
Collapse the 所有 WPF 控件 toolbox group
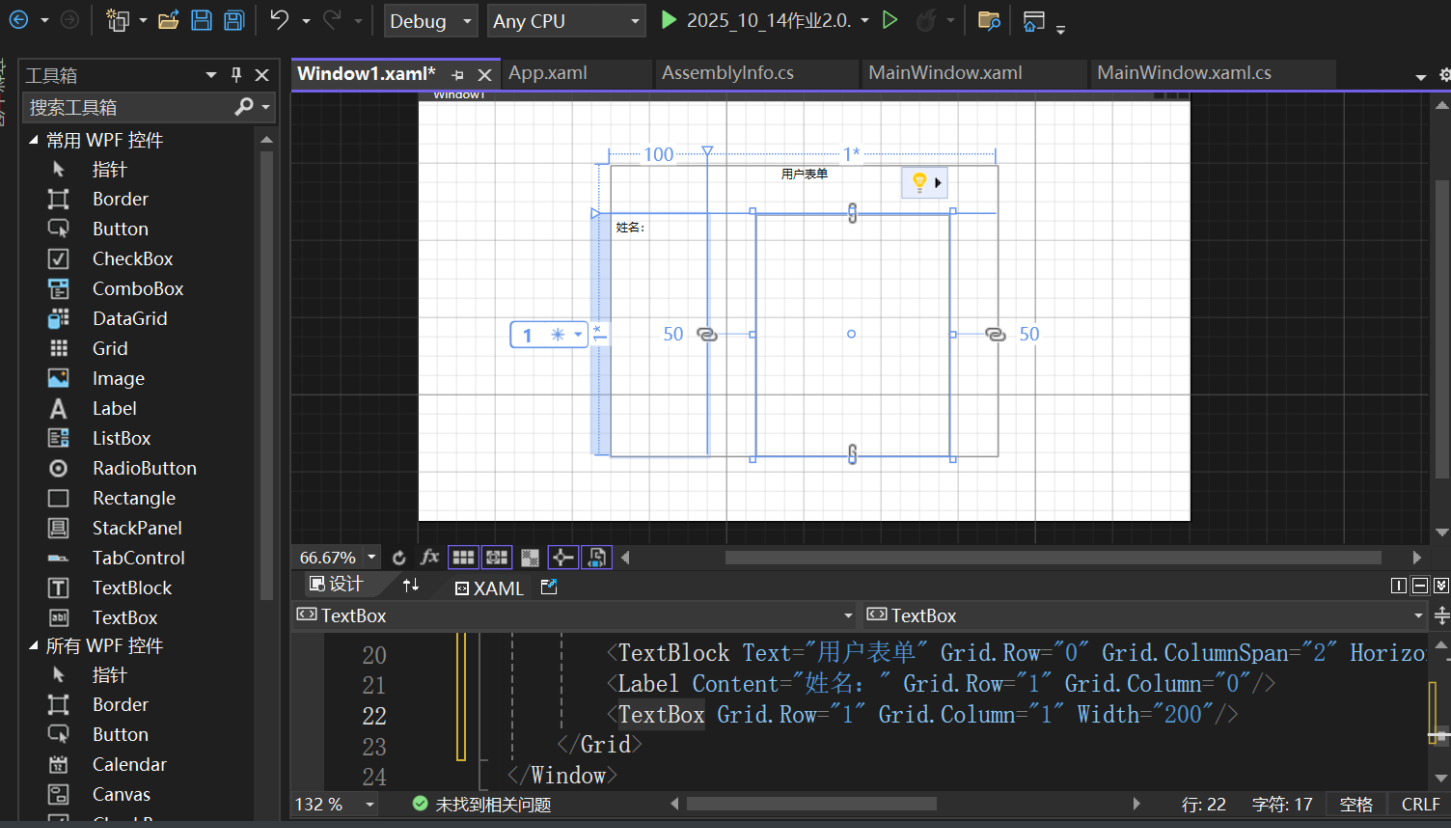click(x=33, y=646)
